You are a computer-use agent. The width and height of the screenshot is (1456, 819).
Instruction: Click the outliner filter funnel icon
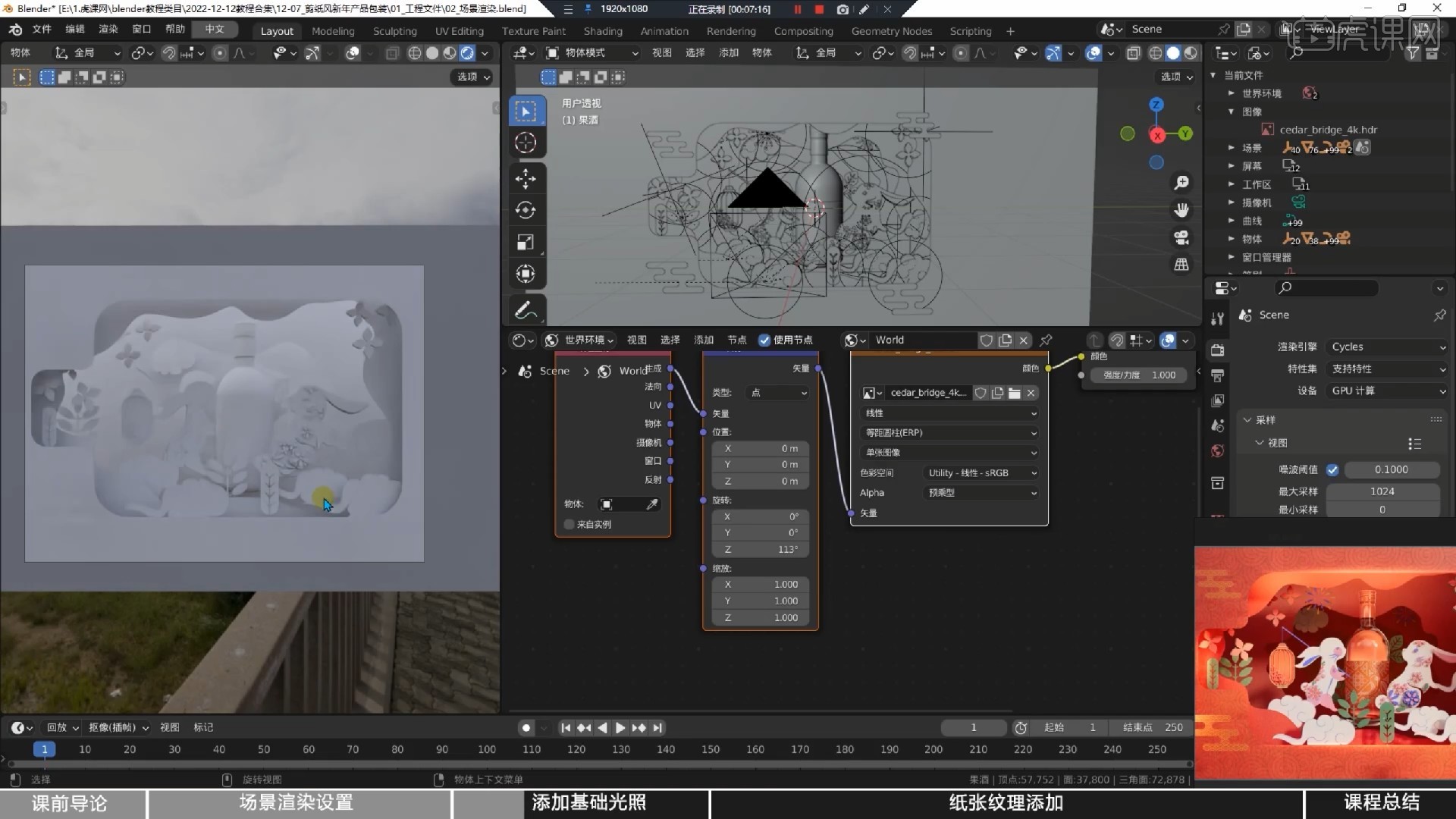click(x=1413, y=53)
